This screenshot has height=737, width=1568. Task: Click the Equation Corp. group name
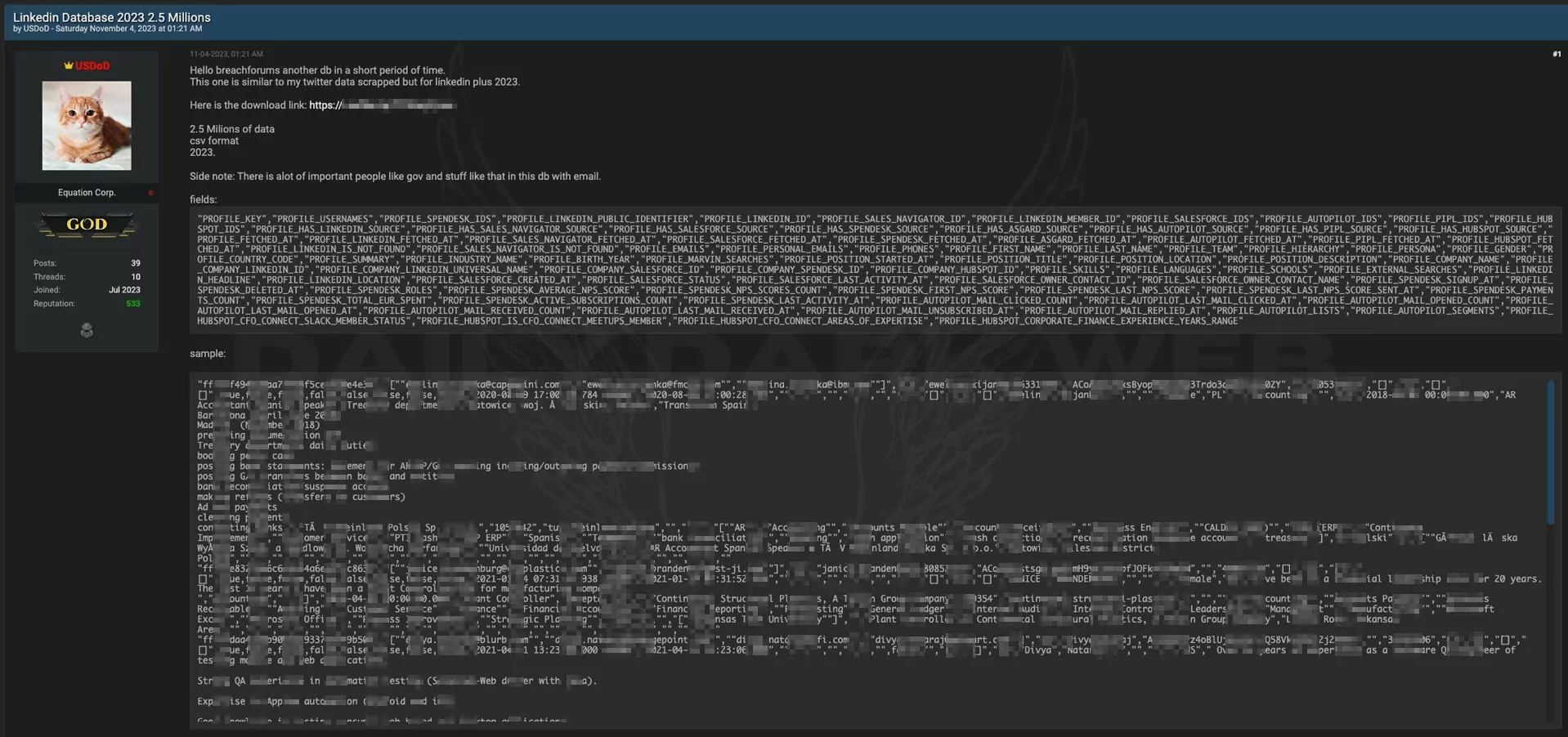[x=86, y=193]
